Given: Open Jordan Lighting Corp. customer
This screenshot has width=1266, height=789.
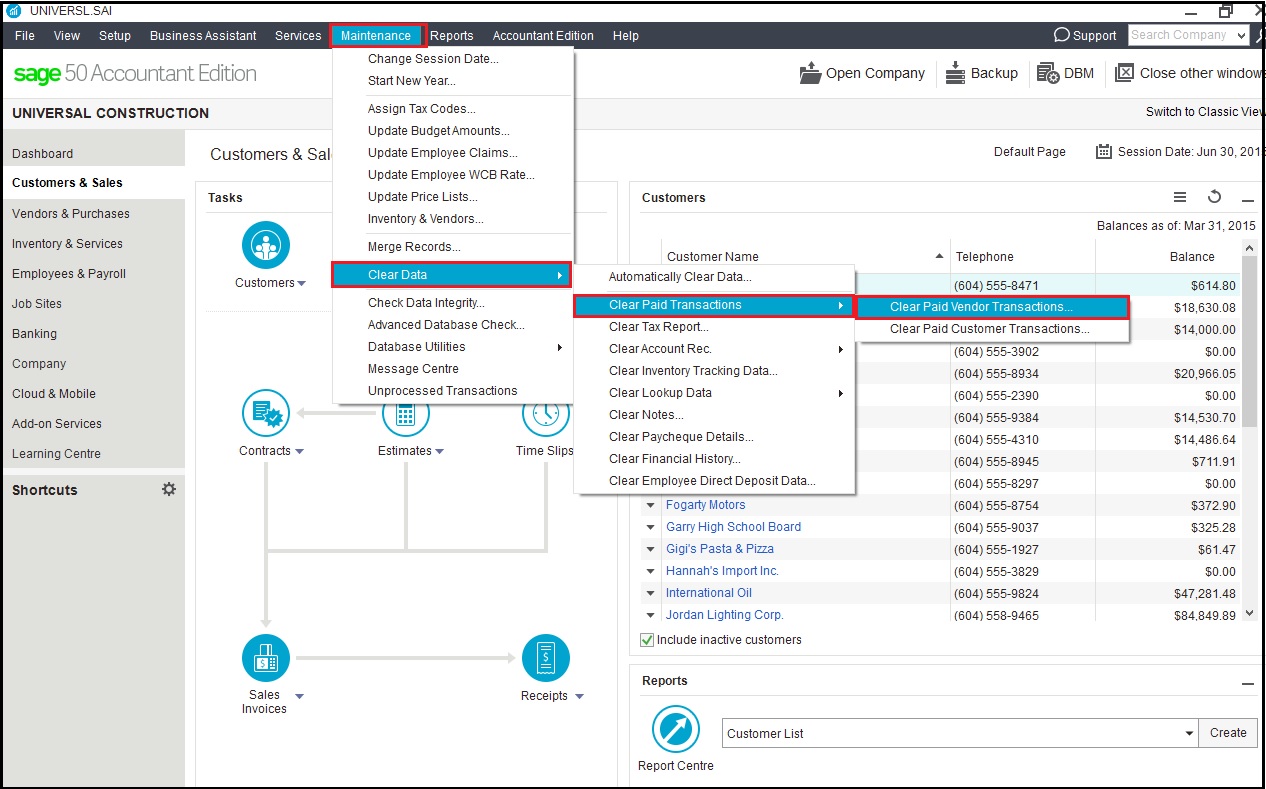Looking at the screenshot, I should (725, 615).
